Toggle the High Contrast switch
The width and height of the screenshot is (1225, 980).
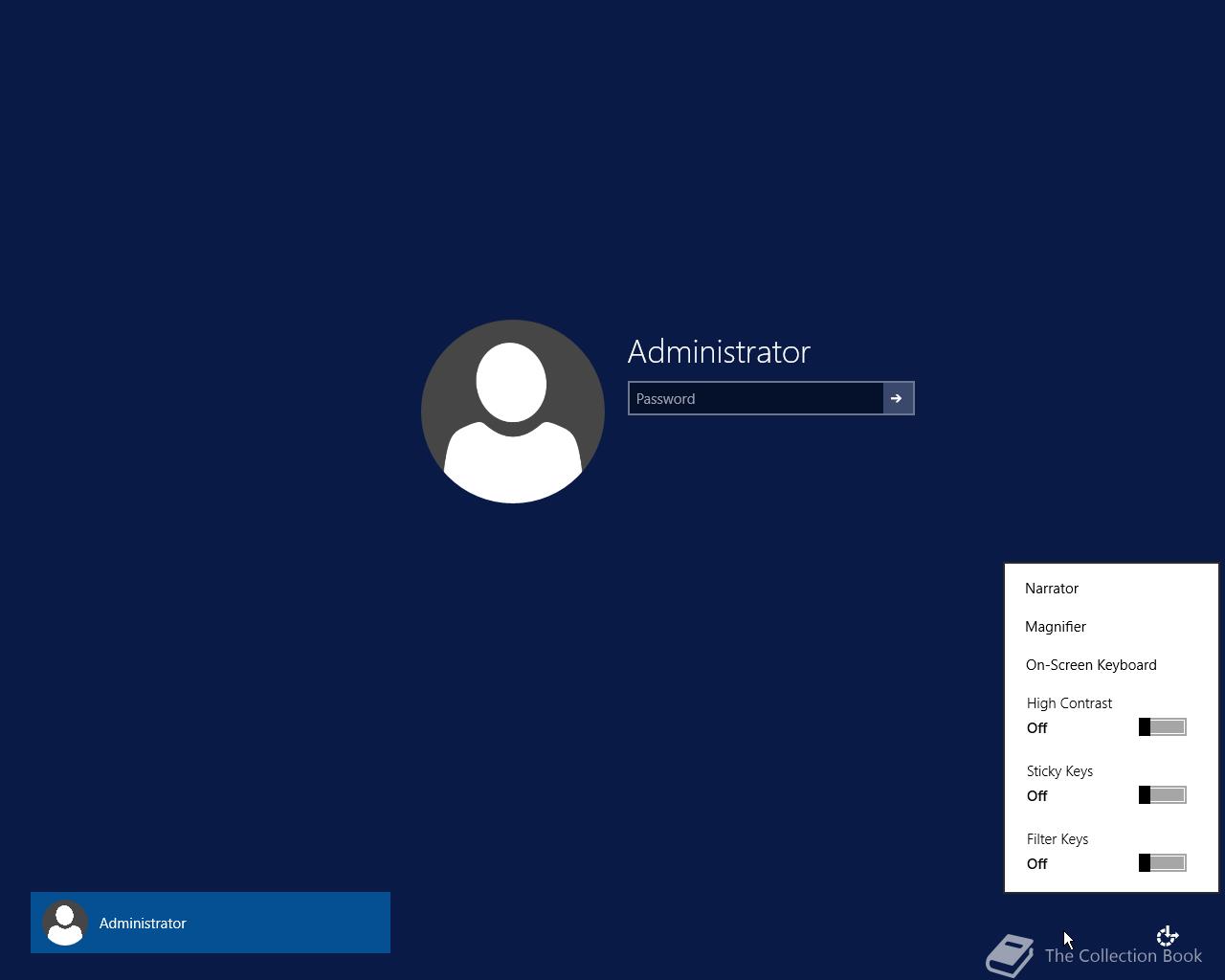[x=1163, y=727]
